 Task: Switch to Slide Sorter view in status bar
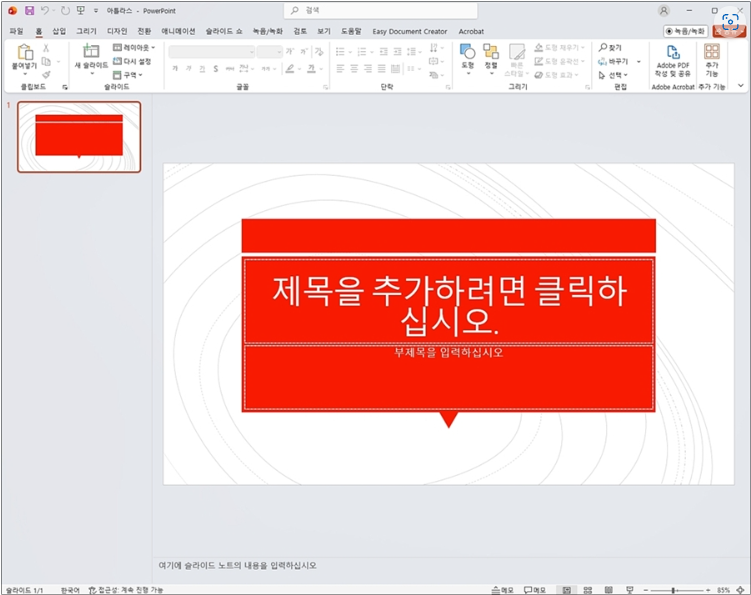[589, 590]
